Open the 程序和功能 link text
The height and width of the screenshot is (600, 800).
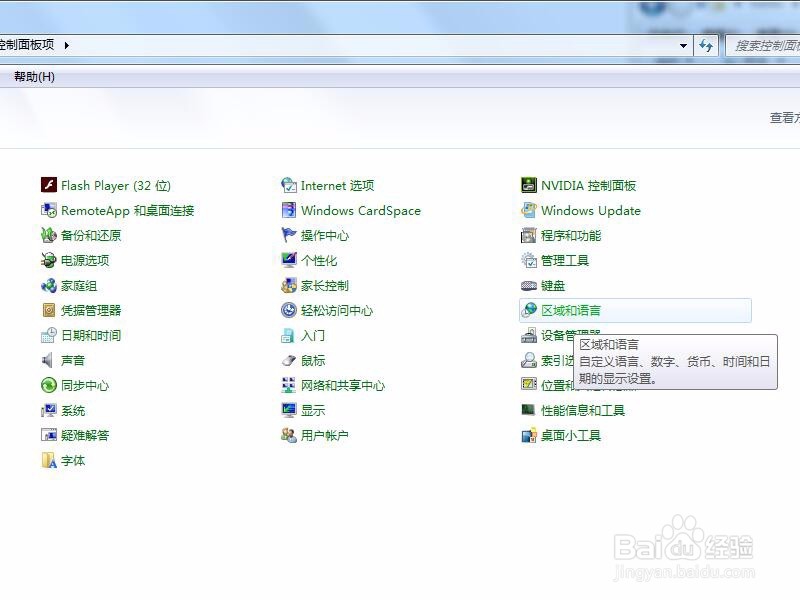(x=571, y=235)
